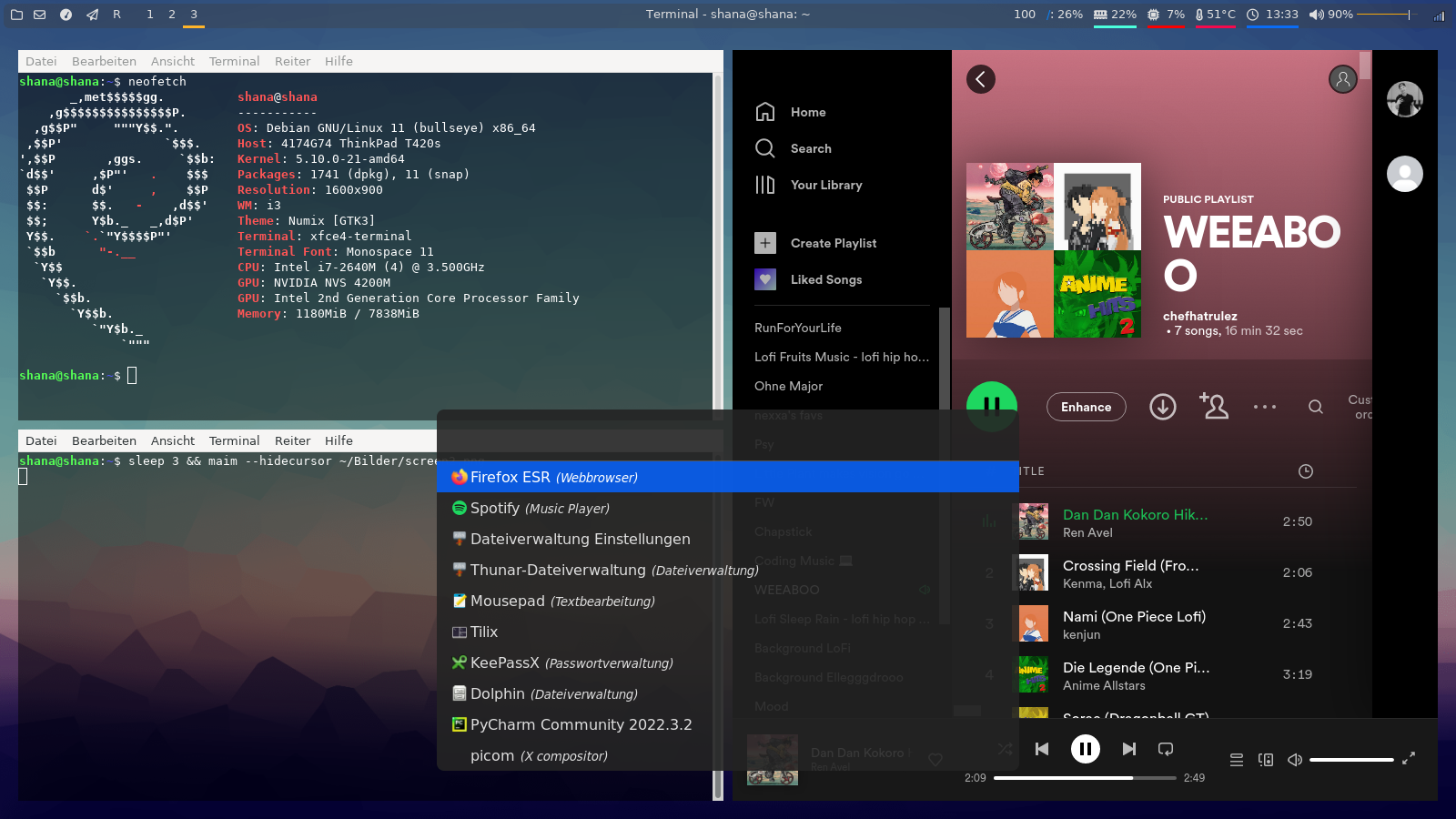Search within the WEEABOO playlist
Screen dimensions: 1456x819
(x=1316, y=407)
